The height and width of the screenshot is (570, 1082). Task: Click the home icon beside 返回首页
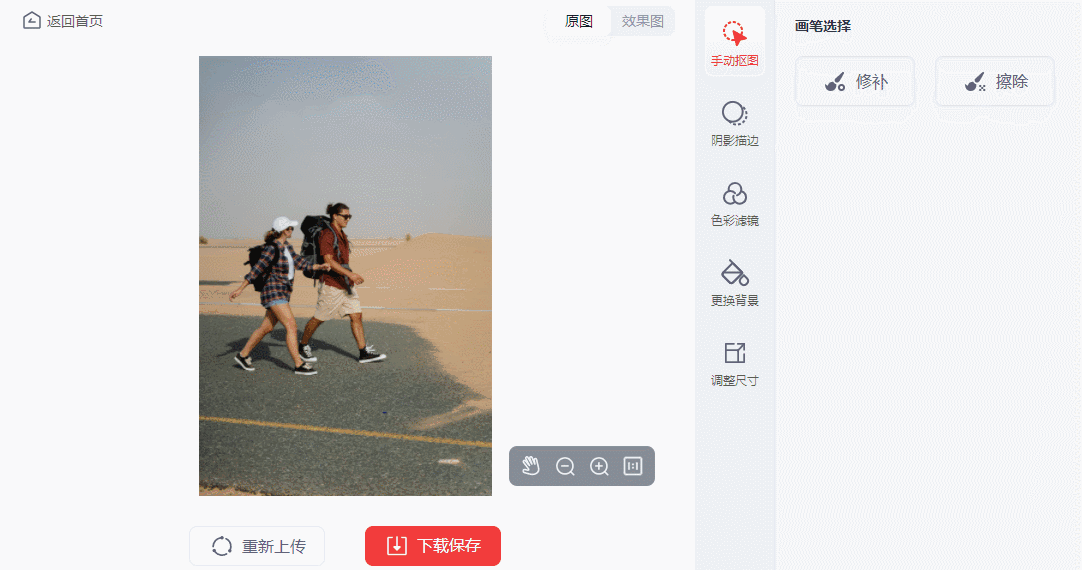[x=31, y=21]
